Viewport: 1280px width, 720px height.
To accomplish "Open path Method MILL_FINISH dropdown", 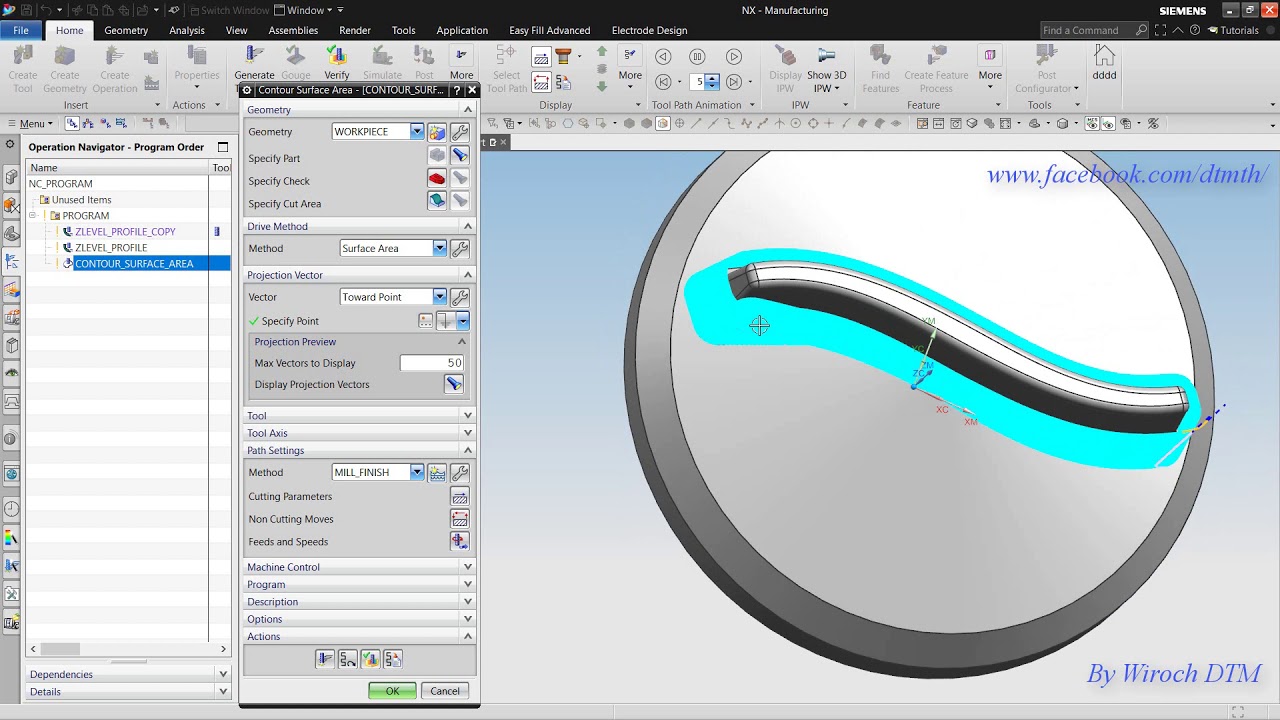I will (417, 472).
